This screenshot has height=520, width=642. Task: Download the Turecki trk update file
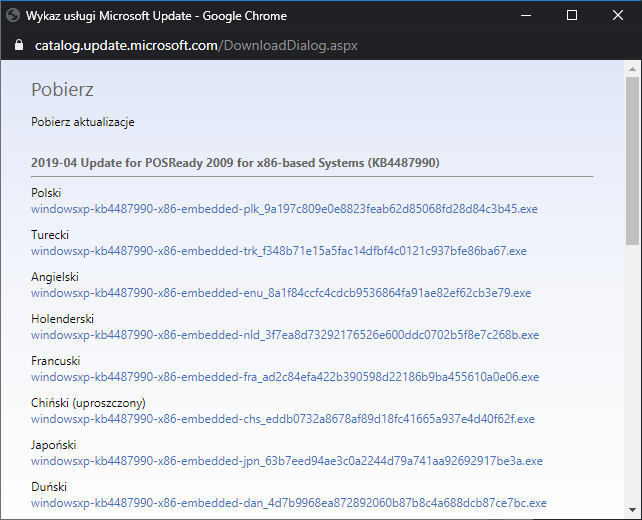tap(279, 251)
